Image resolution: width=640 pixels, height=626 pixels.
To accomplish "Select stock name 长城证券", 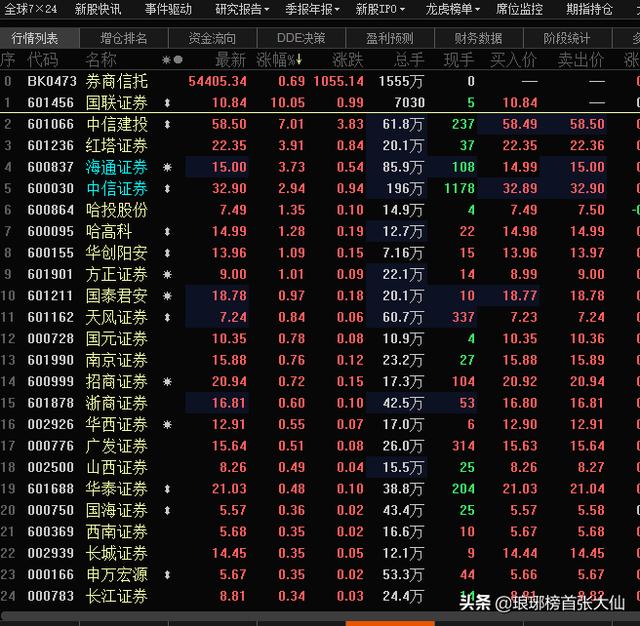I will point(117,553).
